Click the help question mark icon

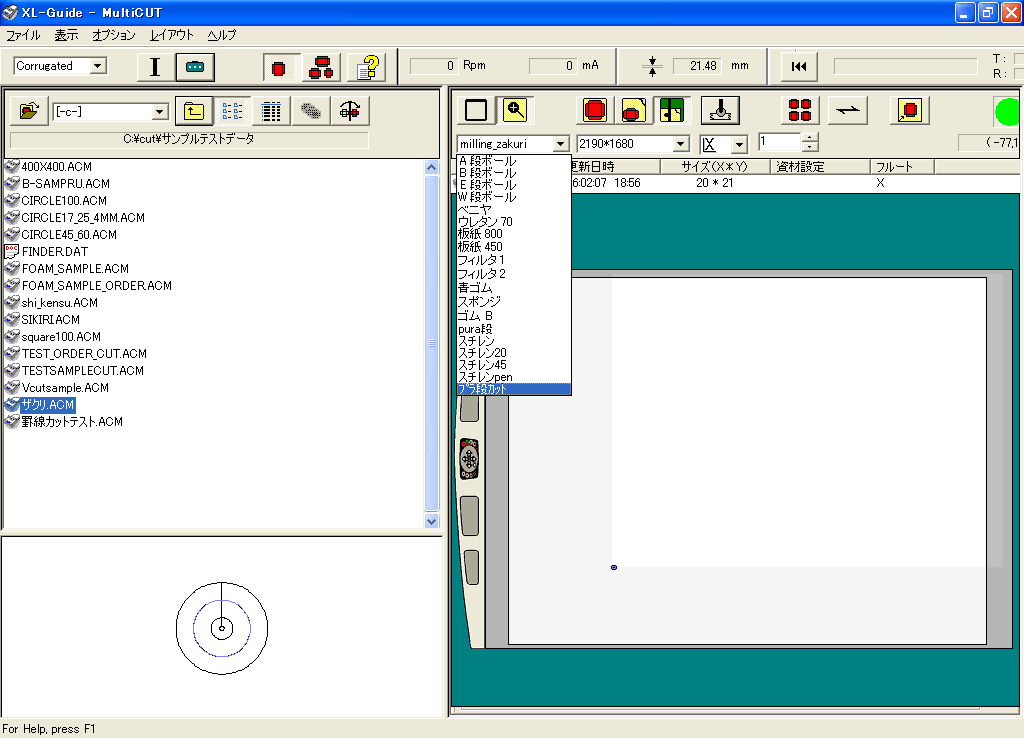pyautogui.click(x=369, y=67)
